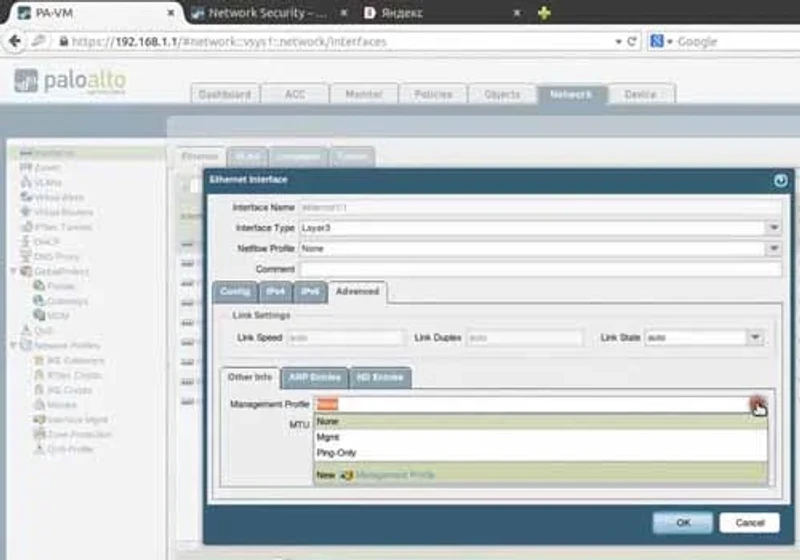Screen dimensions: 800x560
Task: Open Virtual Routers via its sidebar icon
Action: click(x=26, y=212)
